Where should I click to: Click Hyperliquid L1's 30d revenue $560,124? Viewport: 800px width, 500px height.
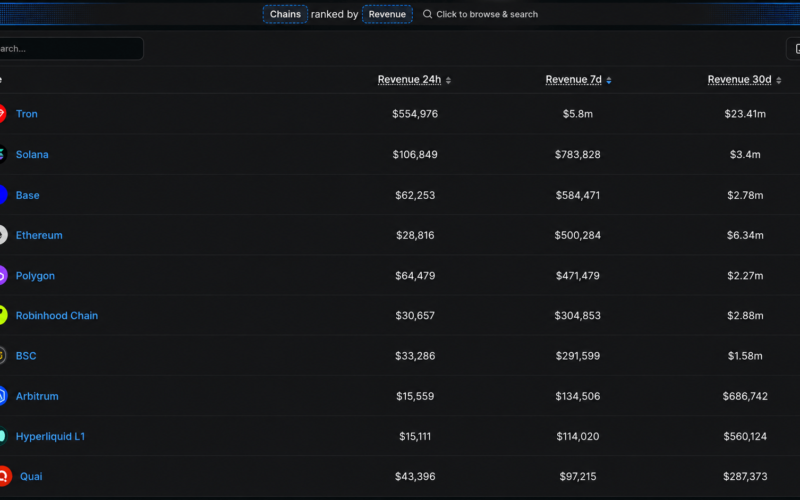745,436
